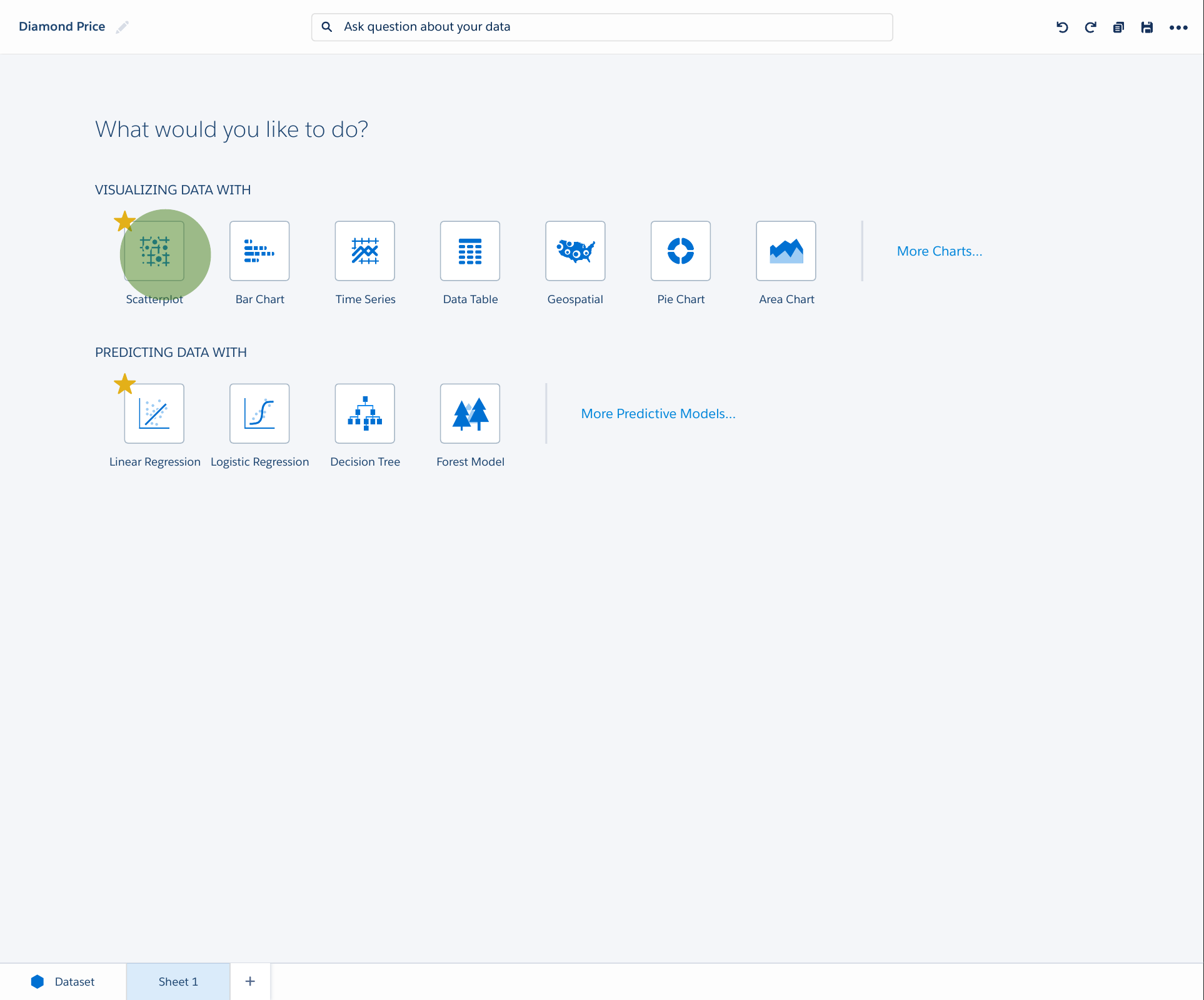Select the Geospatial map chart

575,251
